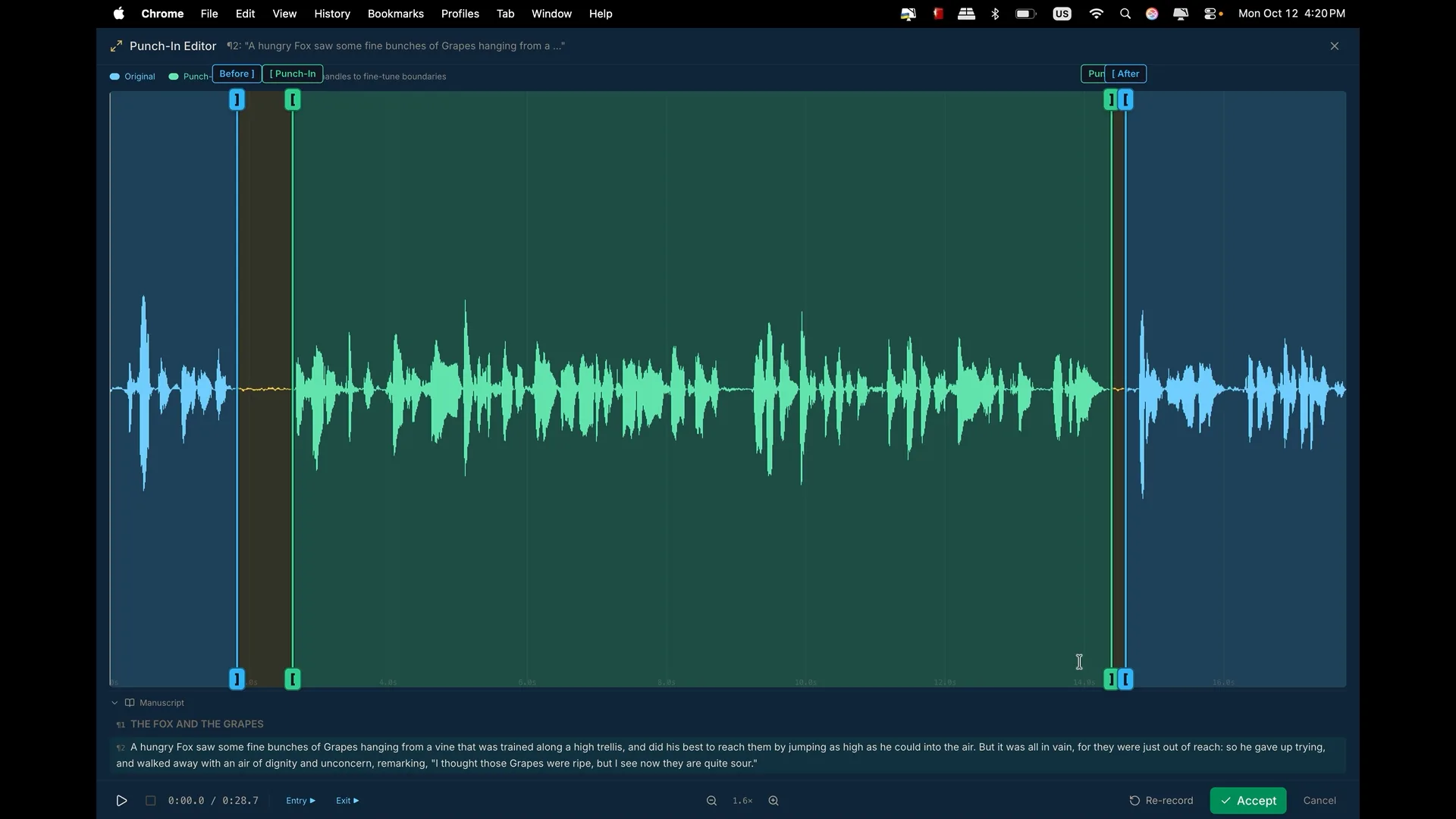The width and height of the screenshot is (1456, 819).
Task: Click the paragraph 2 manuscript text
Action: tap(728, 755)
